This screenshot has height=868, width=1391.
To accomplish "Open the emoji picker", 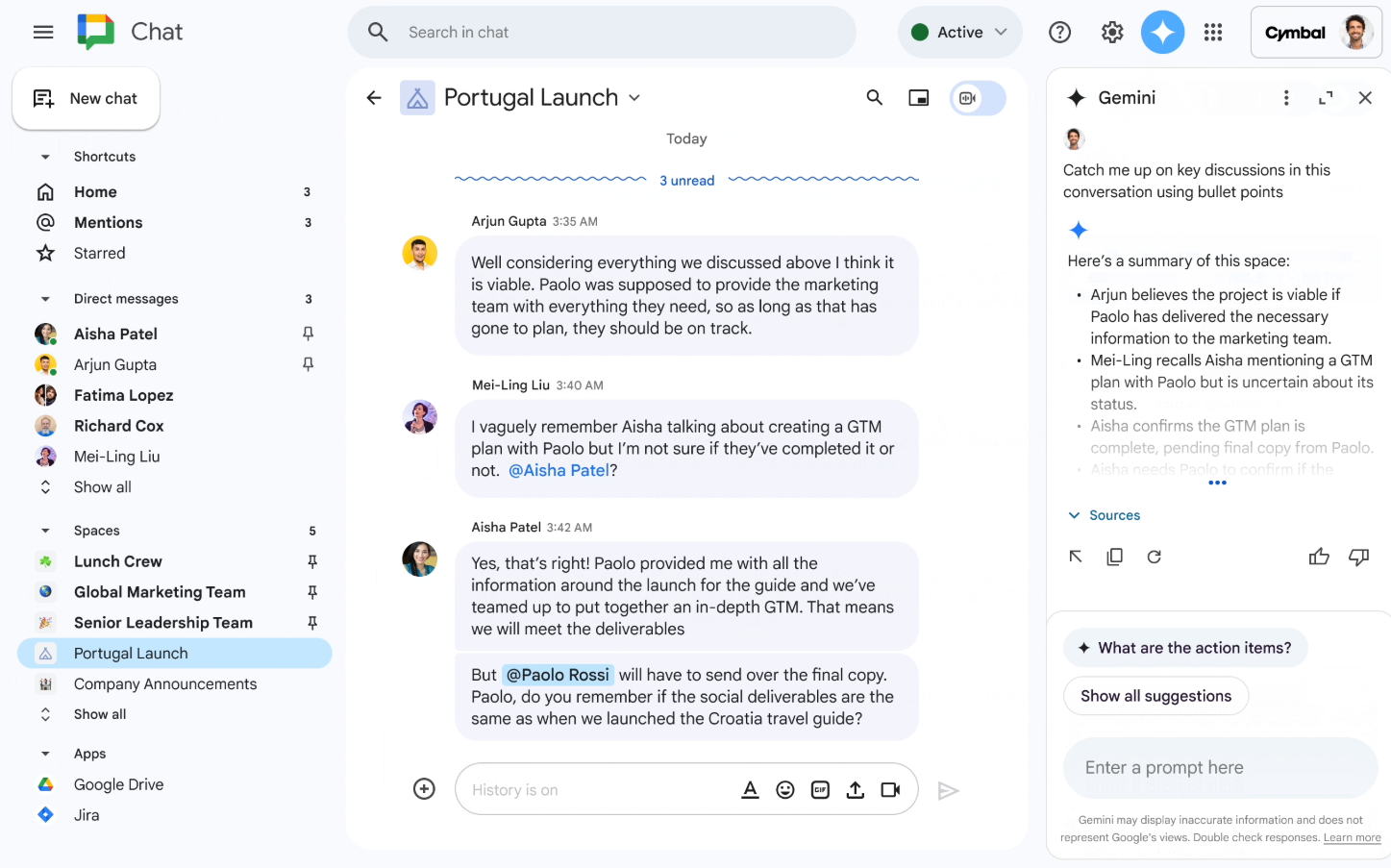I will (x=785, y=790).
